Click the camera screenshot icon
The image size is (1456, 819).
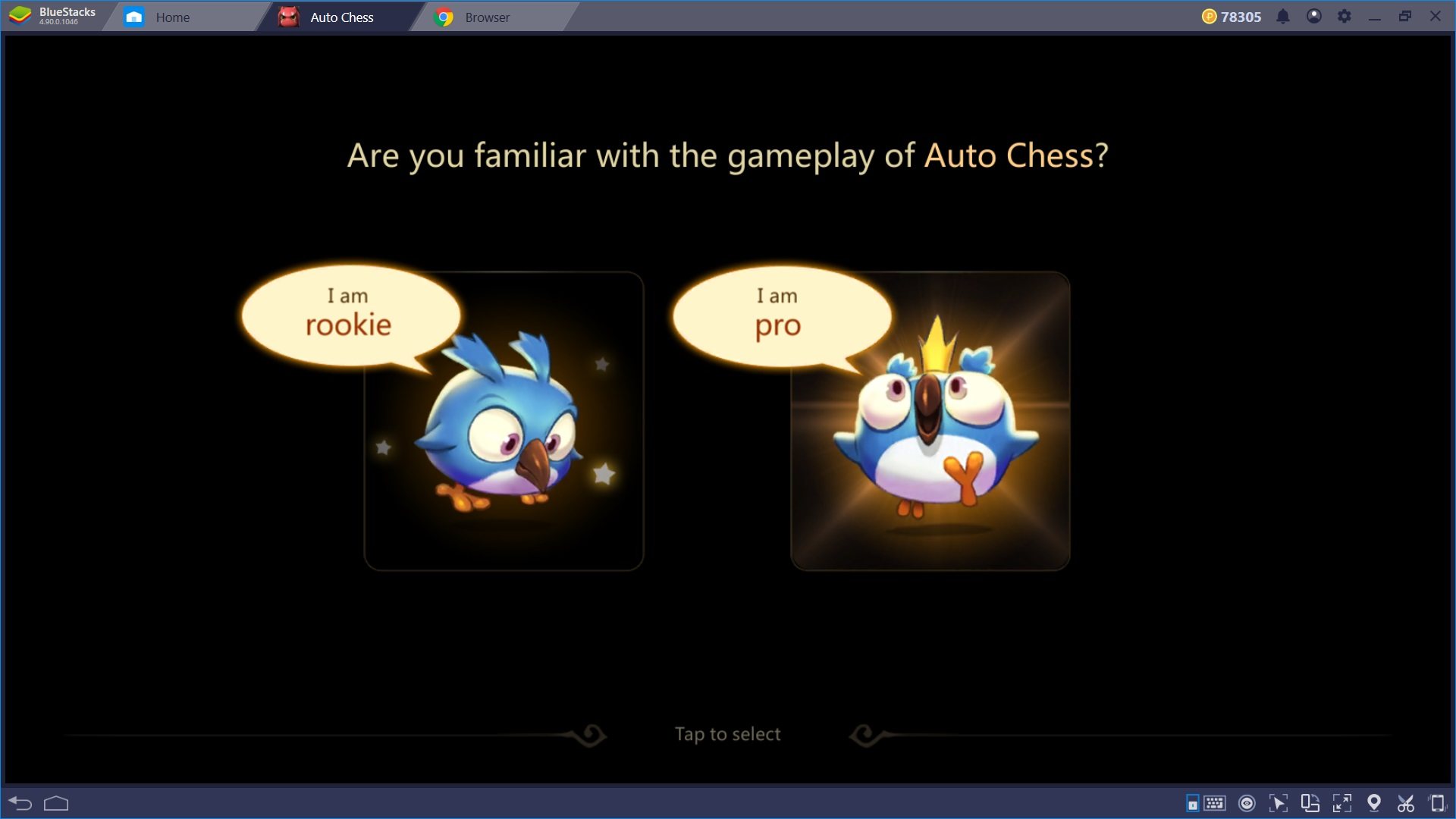click(1405, 803)
